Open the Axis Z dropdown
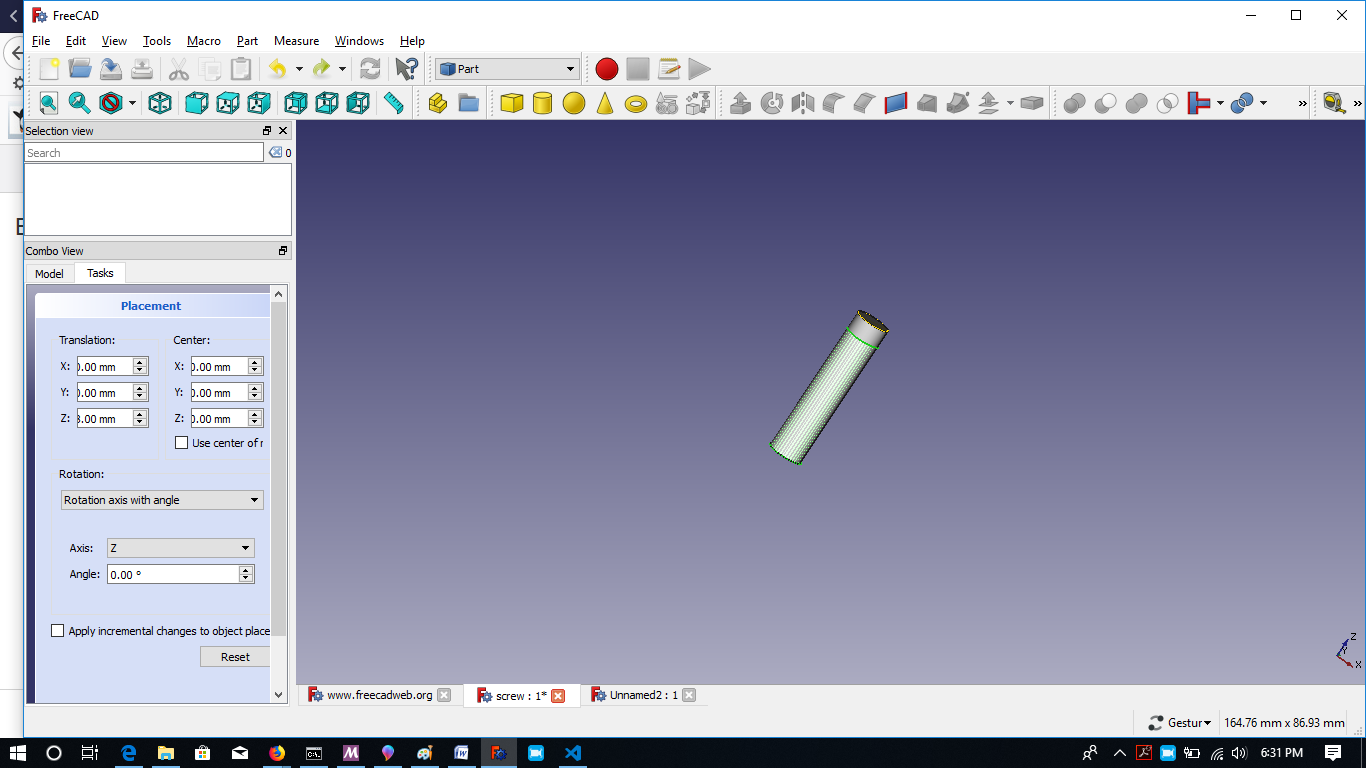Screen dimensions: 1366x768 180,548
